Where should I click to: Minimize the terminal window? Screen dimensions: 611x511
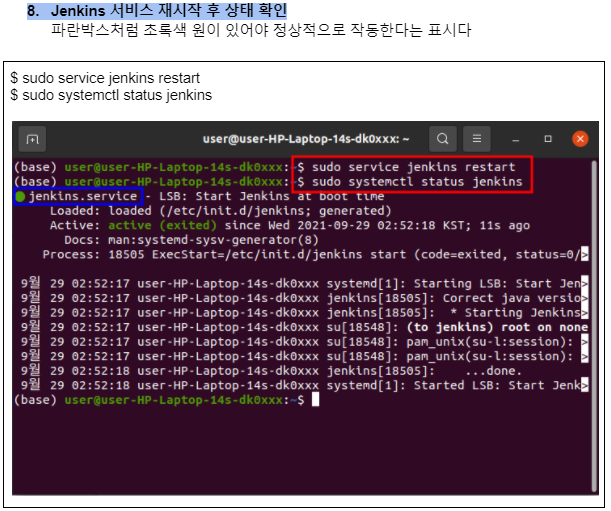516,140
